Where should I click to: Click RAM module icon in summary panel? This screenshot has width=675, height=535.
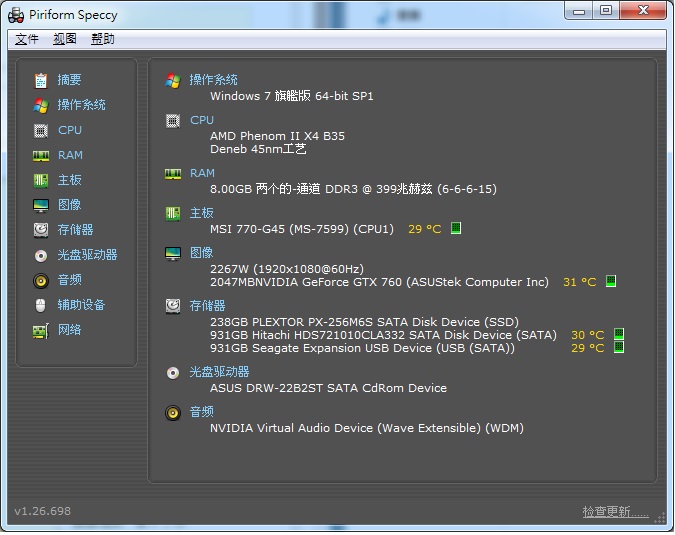pyautogui.click(x=173, y=174)
